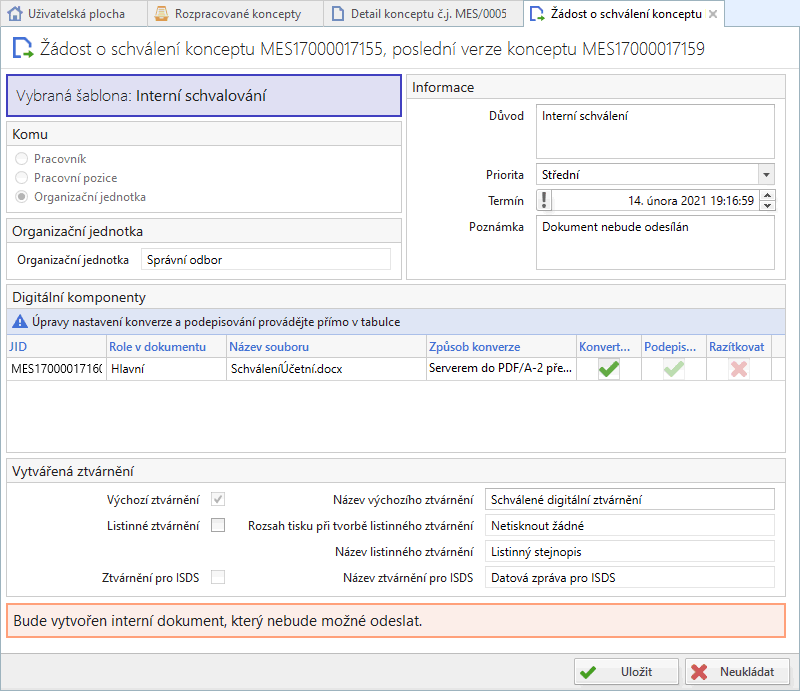
Task: Open the Způsob konverze cell for SchváleníÚčetní.docx
Action: [500, 369]
